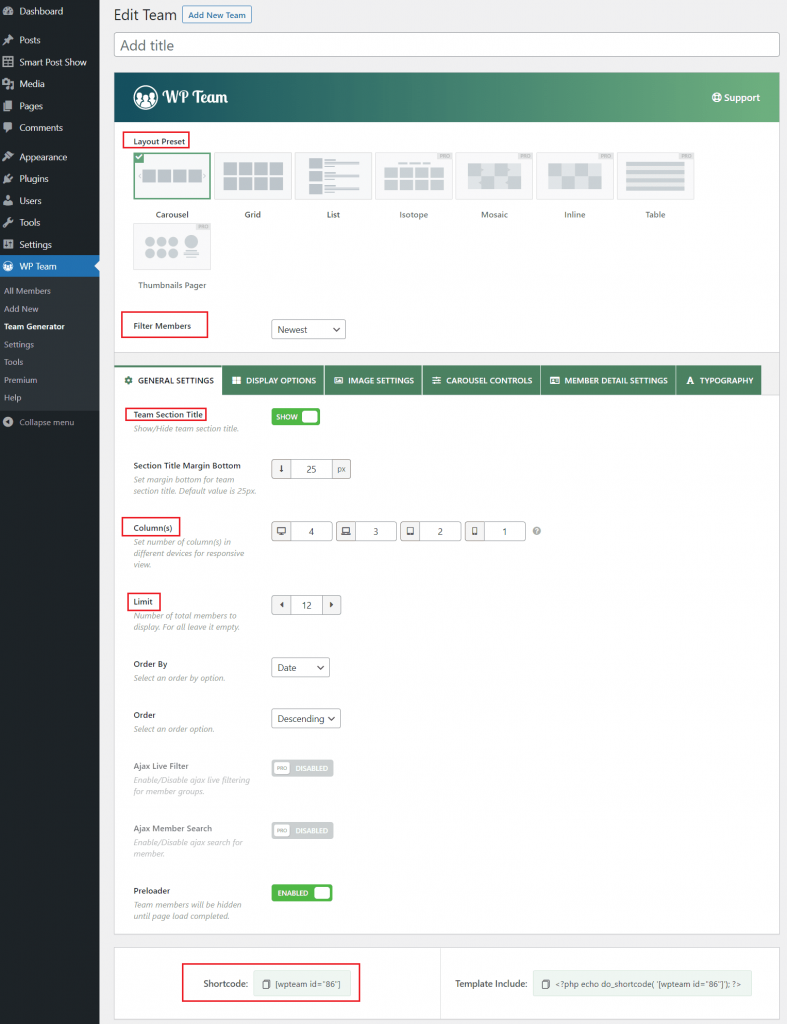787x1024 pixels.
Task: Click the Section Title Margin Bottom field
Action: pos(312,469)
